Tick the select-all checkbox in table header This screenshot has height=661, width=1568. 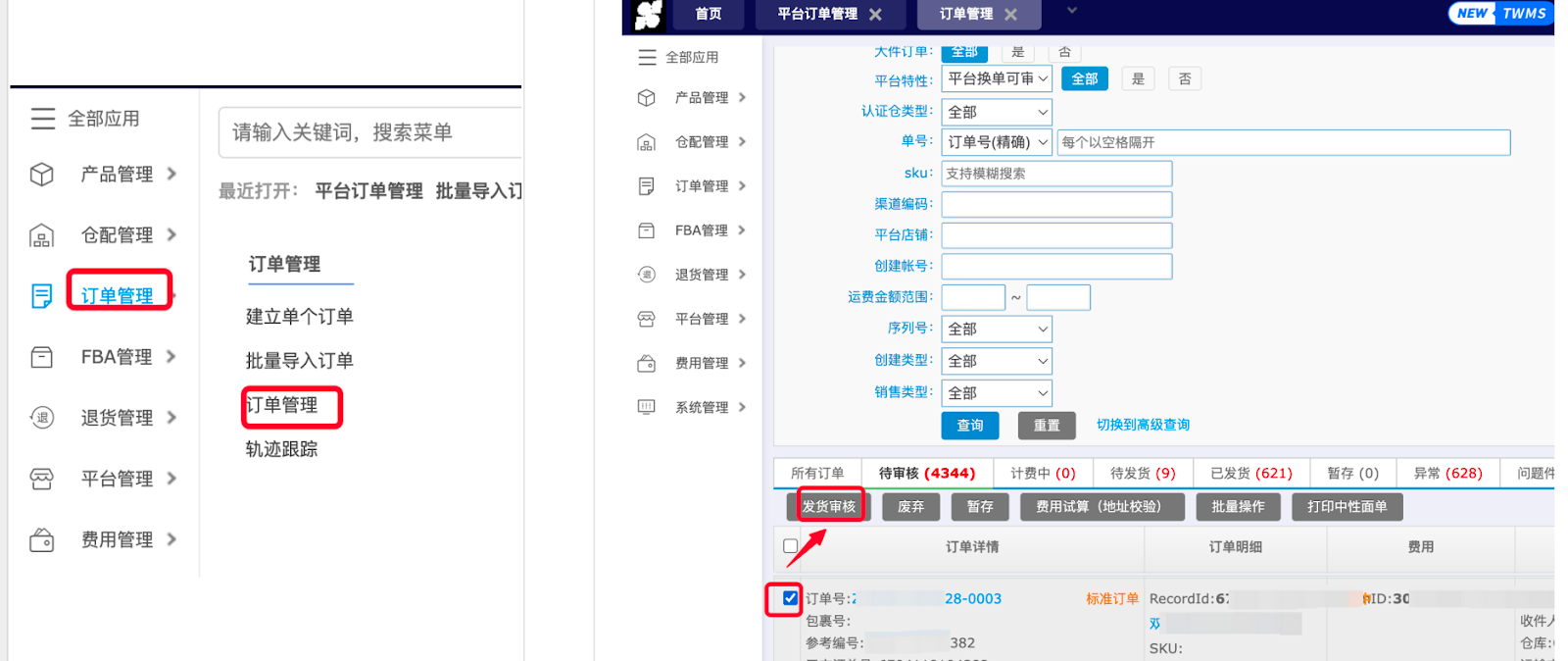[790, 546]
